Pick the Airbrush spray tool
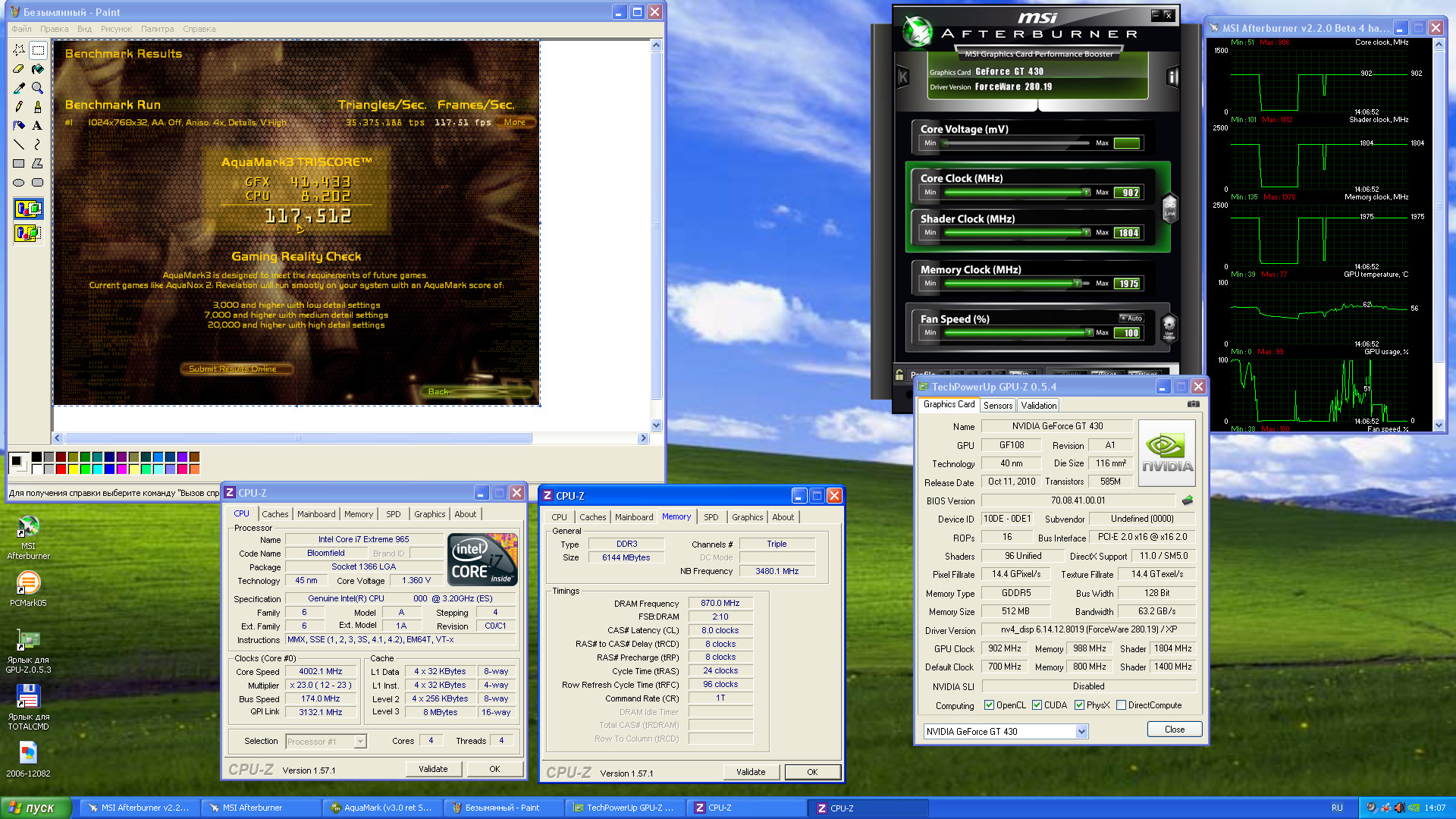Viewport: 1456px width, 819px height. tap(19, 126)
